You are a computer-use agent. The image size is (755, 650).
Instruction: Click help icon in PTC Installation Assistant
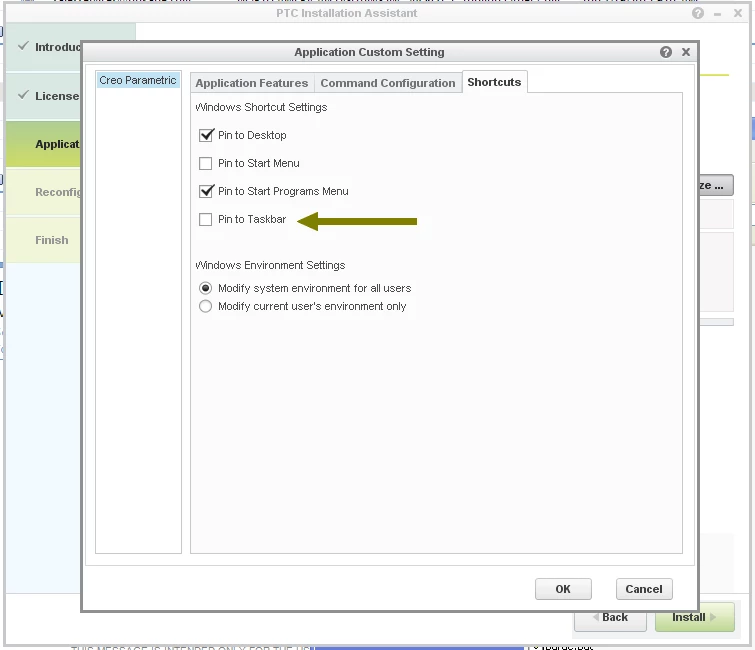(698, 13)
